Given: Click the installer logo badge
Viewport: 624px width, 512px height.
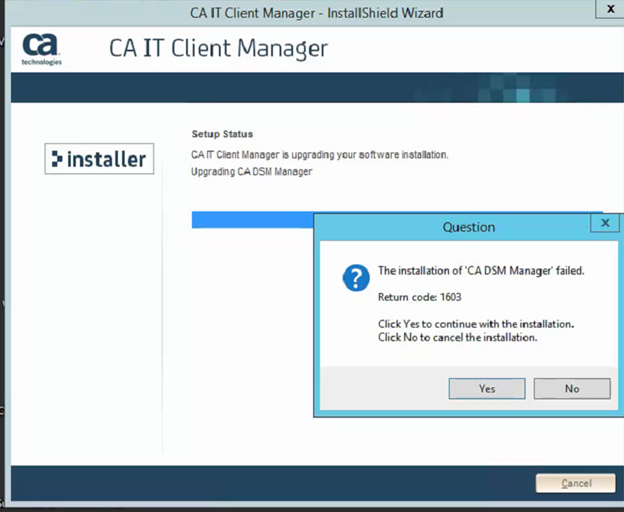Looking at the screenshot, I should click(x=99, y=159).
